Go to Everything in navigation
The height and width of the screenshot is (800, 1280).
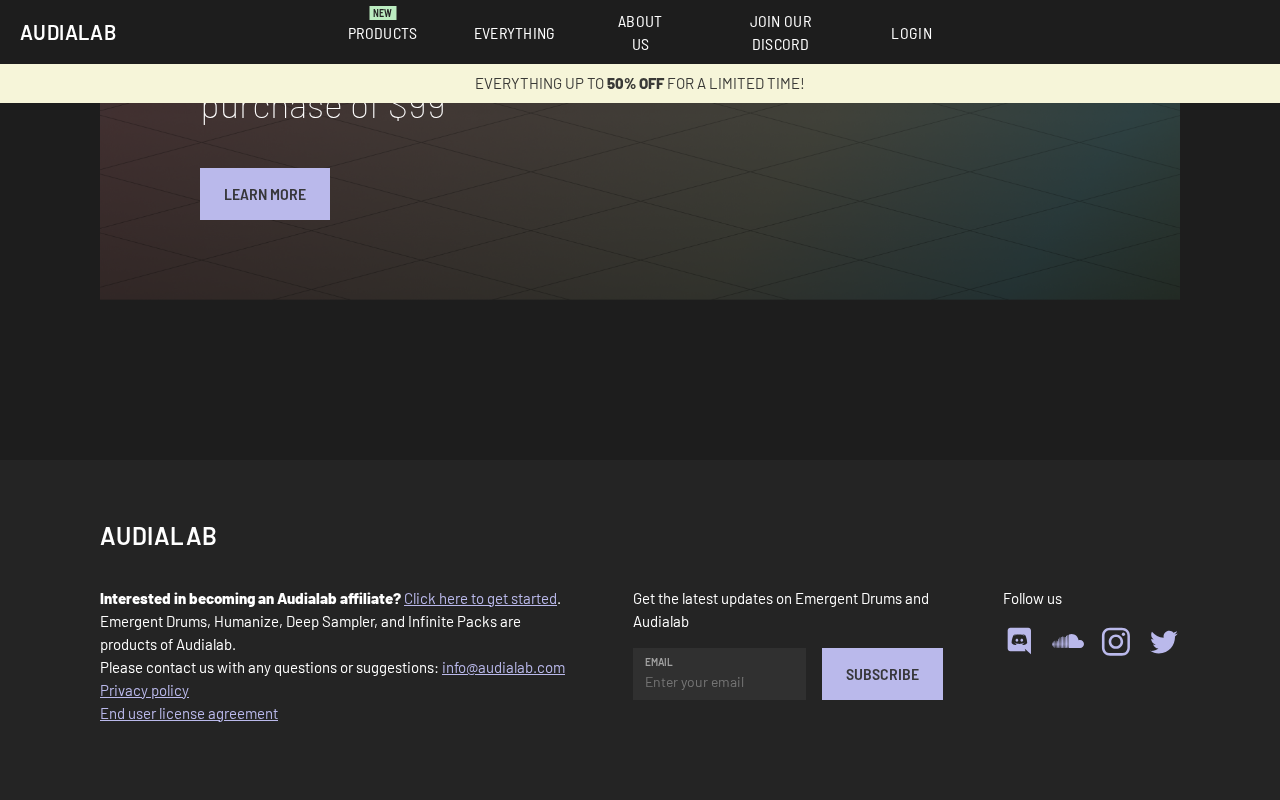pyautogui.click(x=514, y=33)
